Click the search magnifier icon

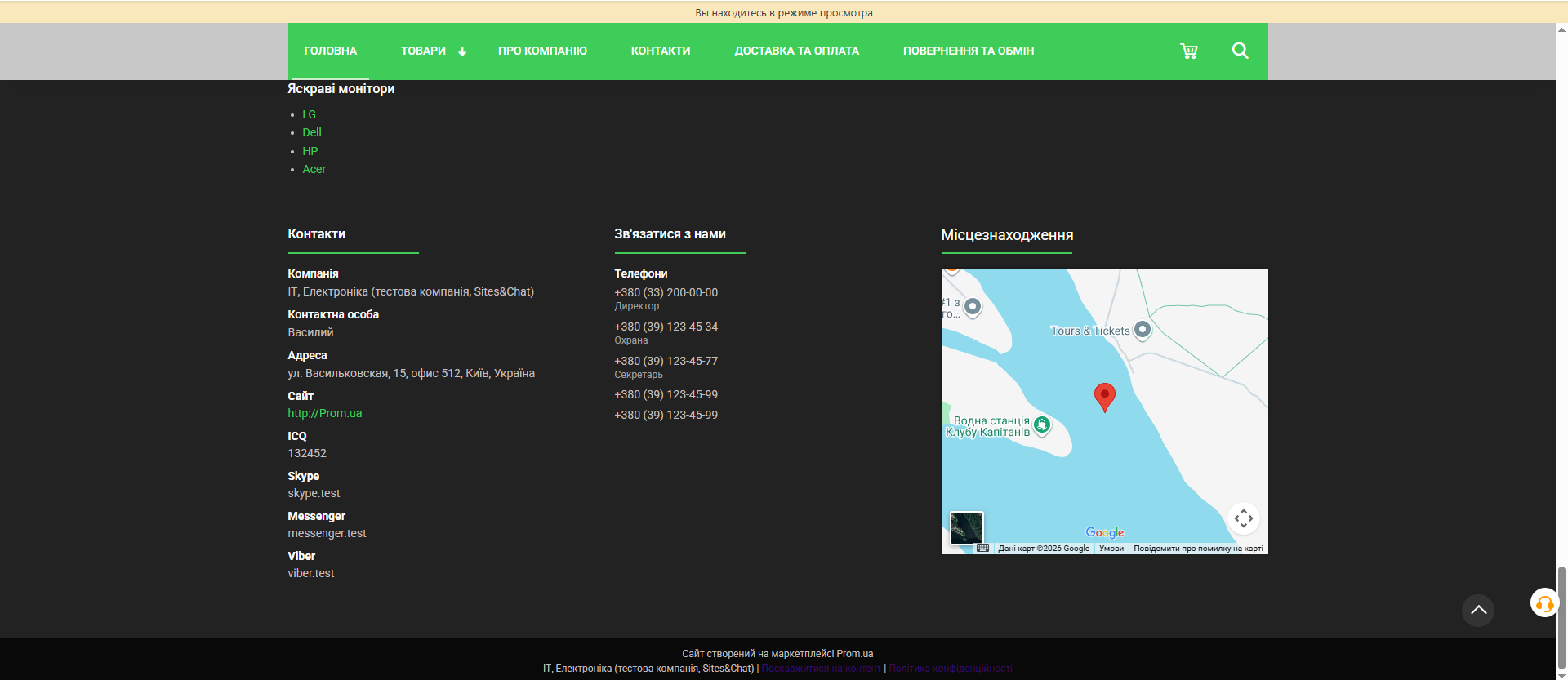point(1240,51)
